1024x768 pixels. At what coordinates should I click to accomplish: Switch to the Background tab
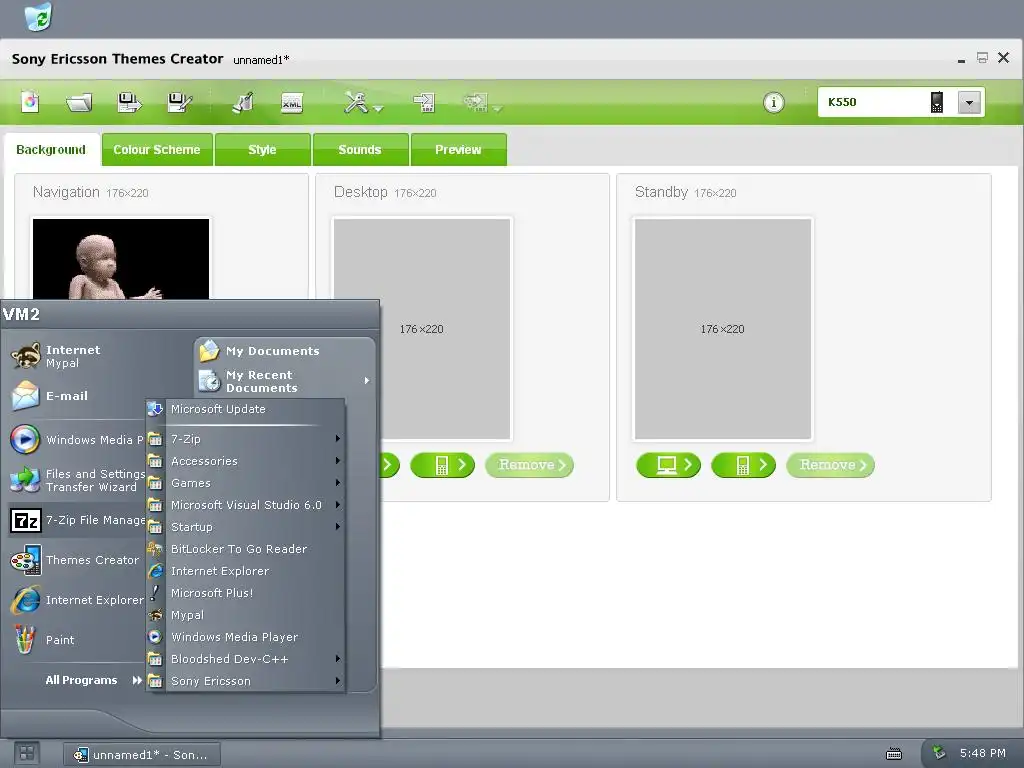pyautogui.click(x=51, y=150)
